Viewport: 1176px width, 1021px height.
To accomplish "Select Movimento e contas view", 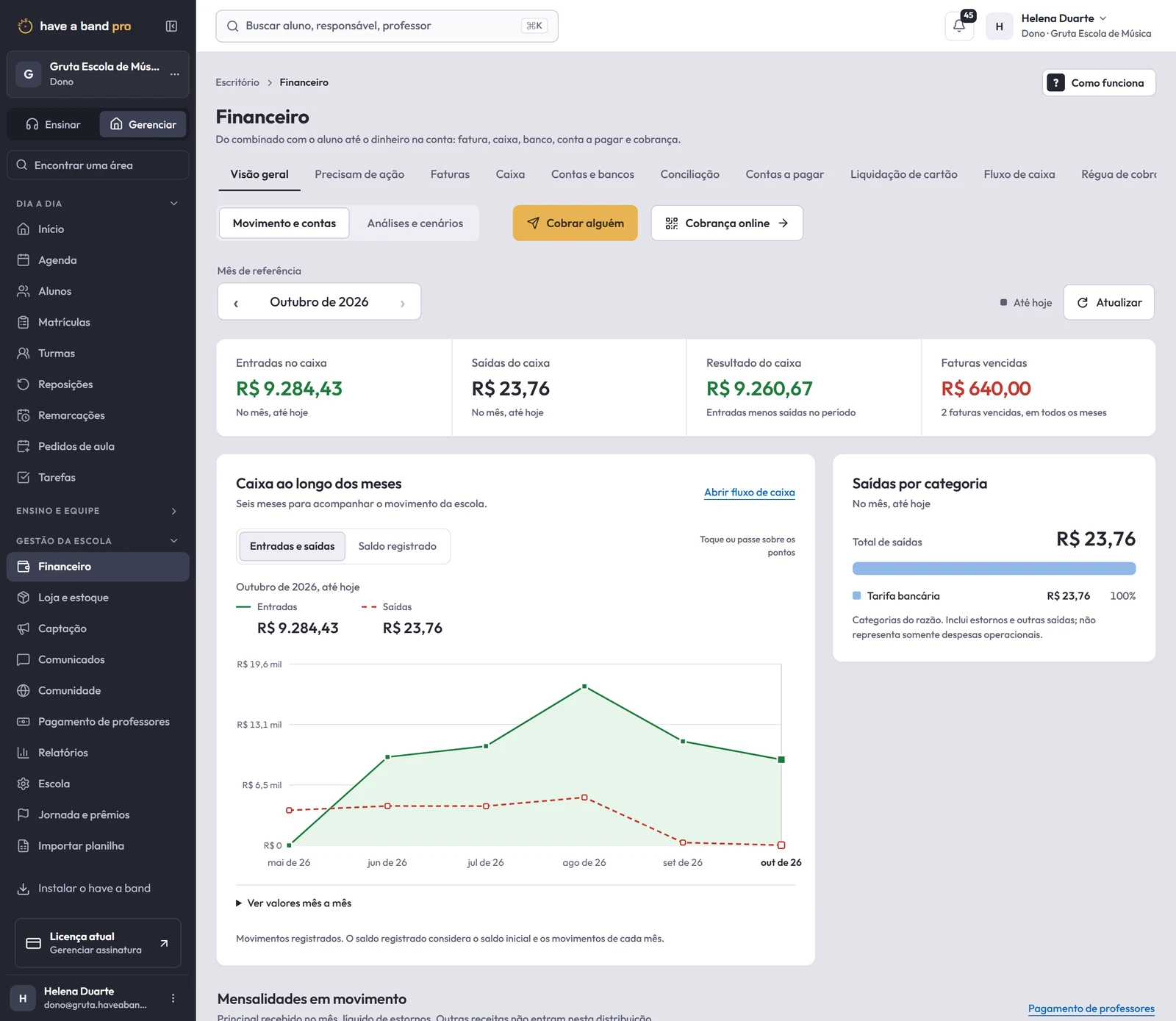I will point(284,223).
